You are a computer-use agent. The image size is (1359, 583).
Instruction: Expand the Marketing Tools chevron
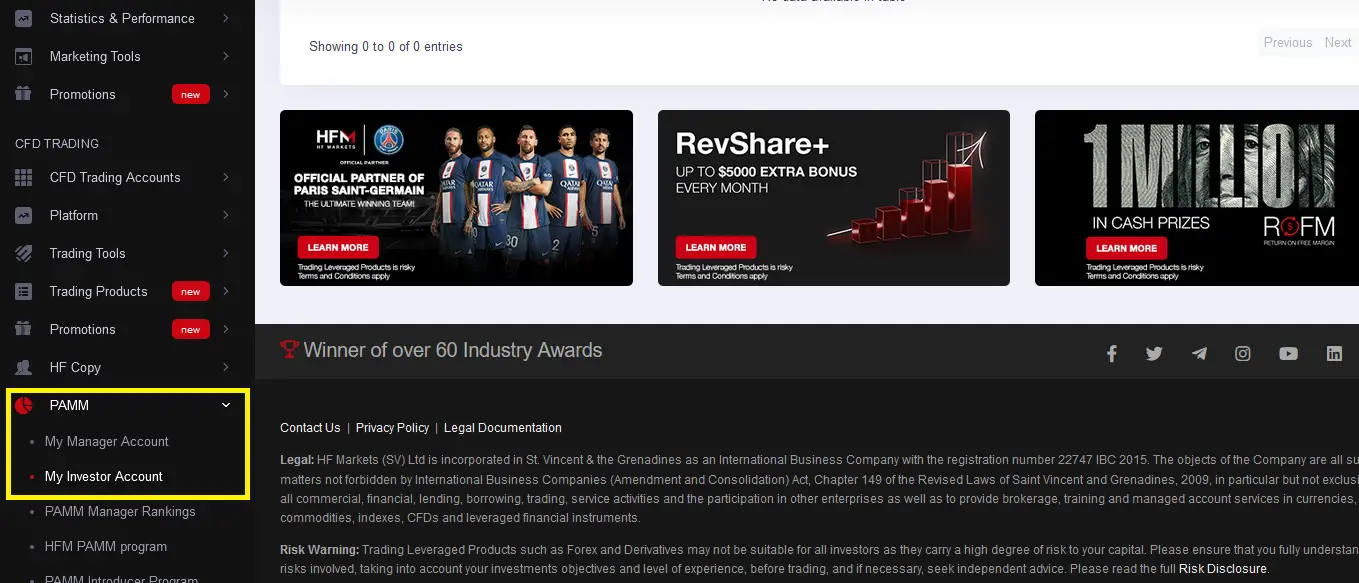tap(226, 56)
